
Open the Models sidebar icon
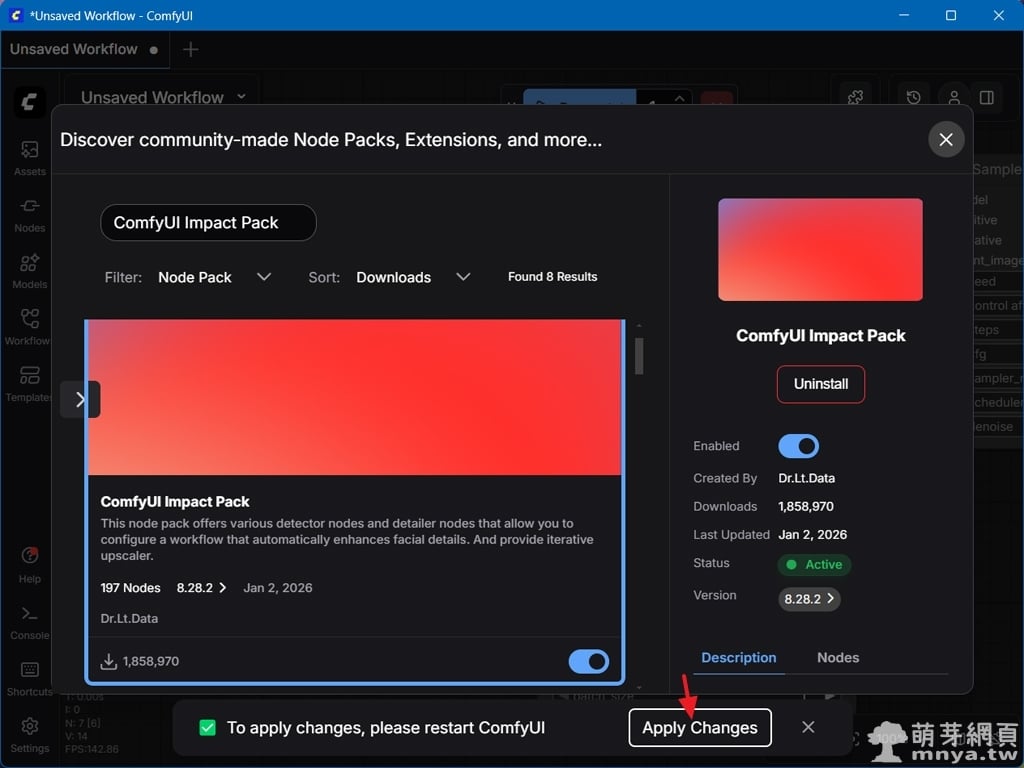[30, 268]
